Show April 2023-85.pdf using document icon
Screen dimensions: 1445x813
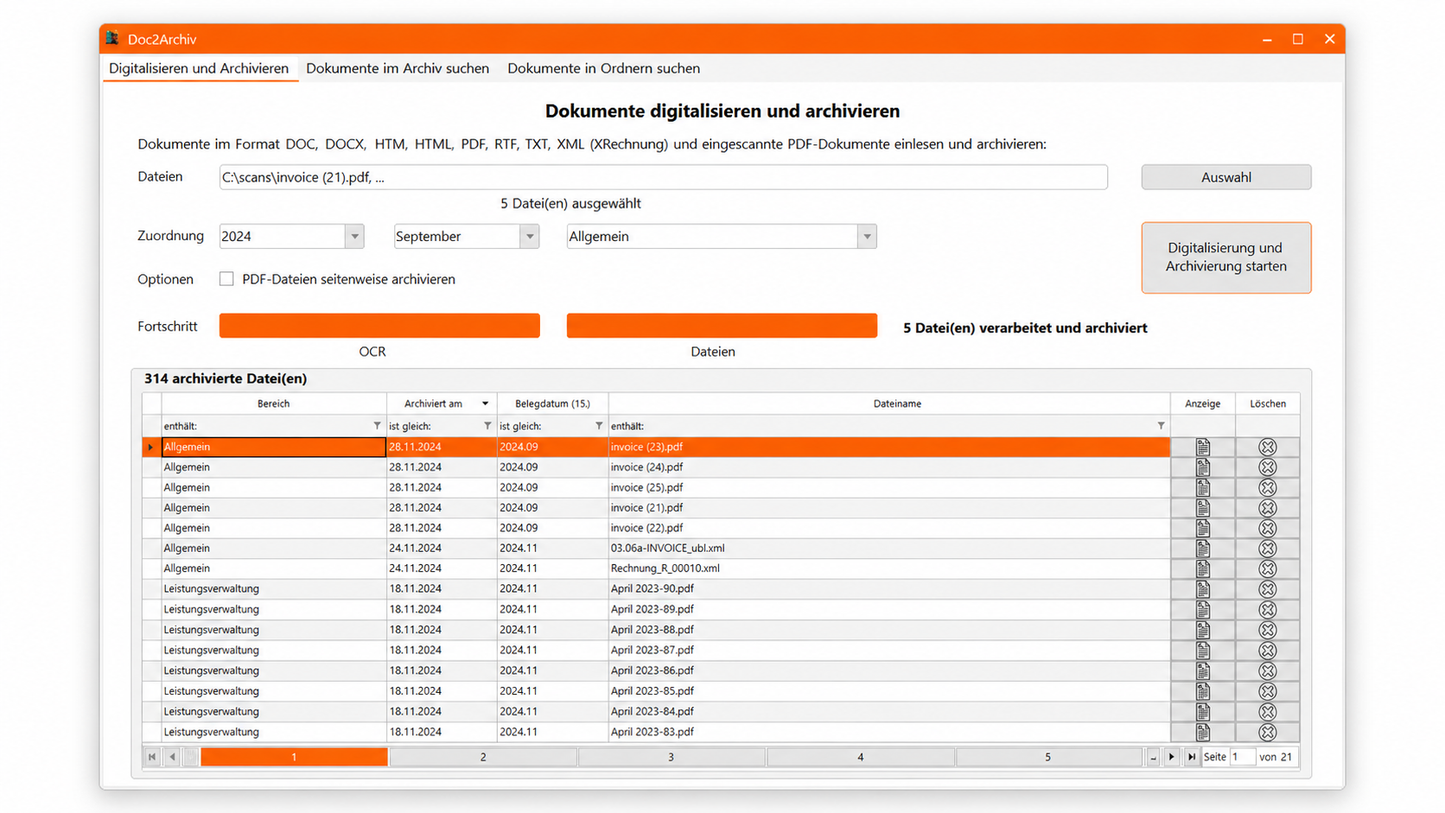pyautogui.click(x=1202, y=691)
